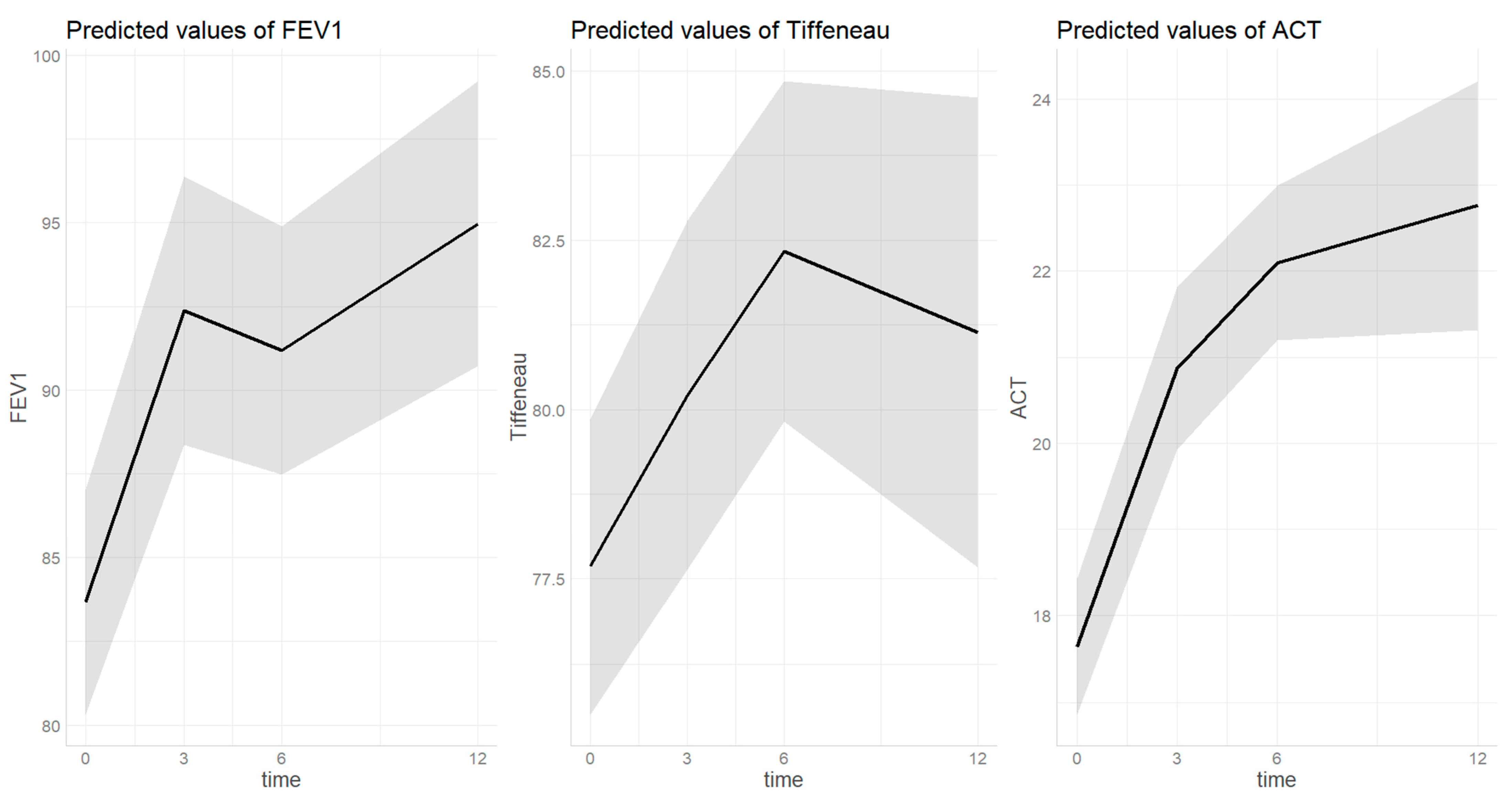Click the 12 tick on FEV1 time axis
Viewport: 1512px width, 808px height.
click(x=478, y=759)
